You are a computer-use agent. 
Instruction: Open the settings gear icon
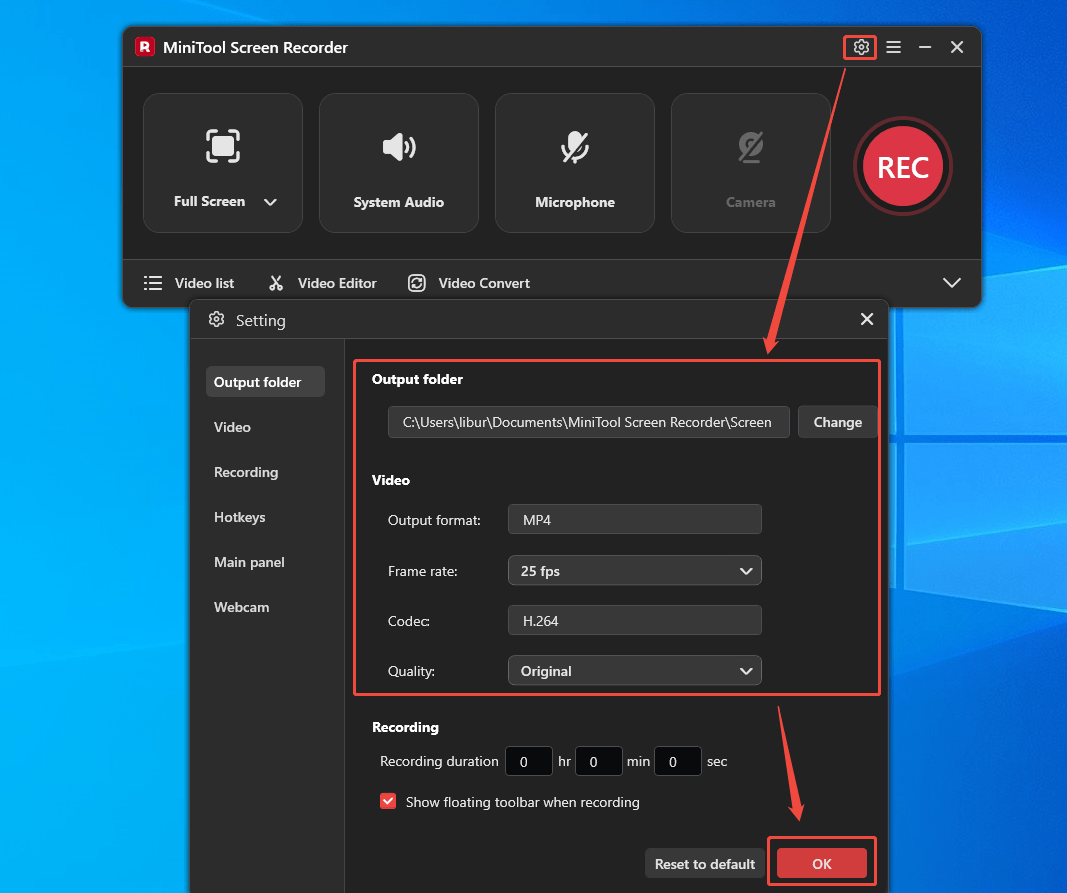859,47
